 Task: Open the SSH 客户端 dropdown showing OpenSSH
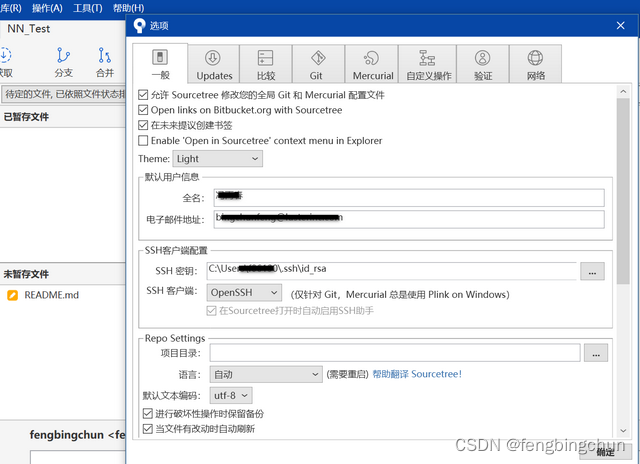tap(244, 293)
